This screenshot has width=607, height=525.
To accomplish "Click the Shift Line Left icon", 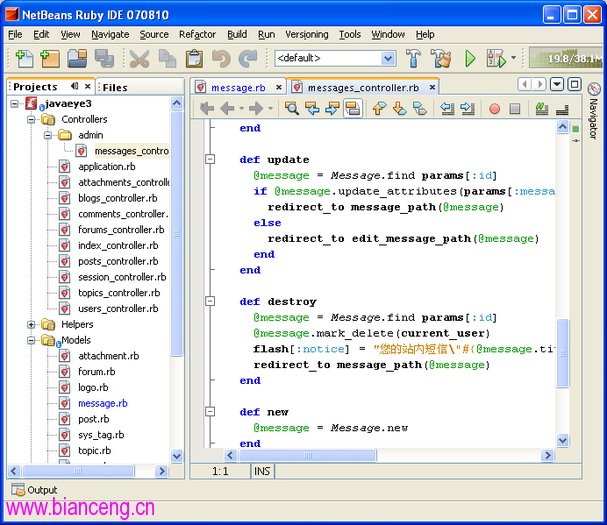I will [x=447, y=109].
